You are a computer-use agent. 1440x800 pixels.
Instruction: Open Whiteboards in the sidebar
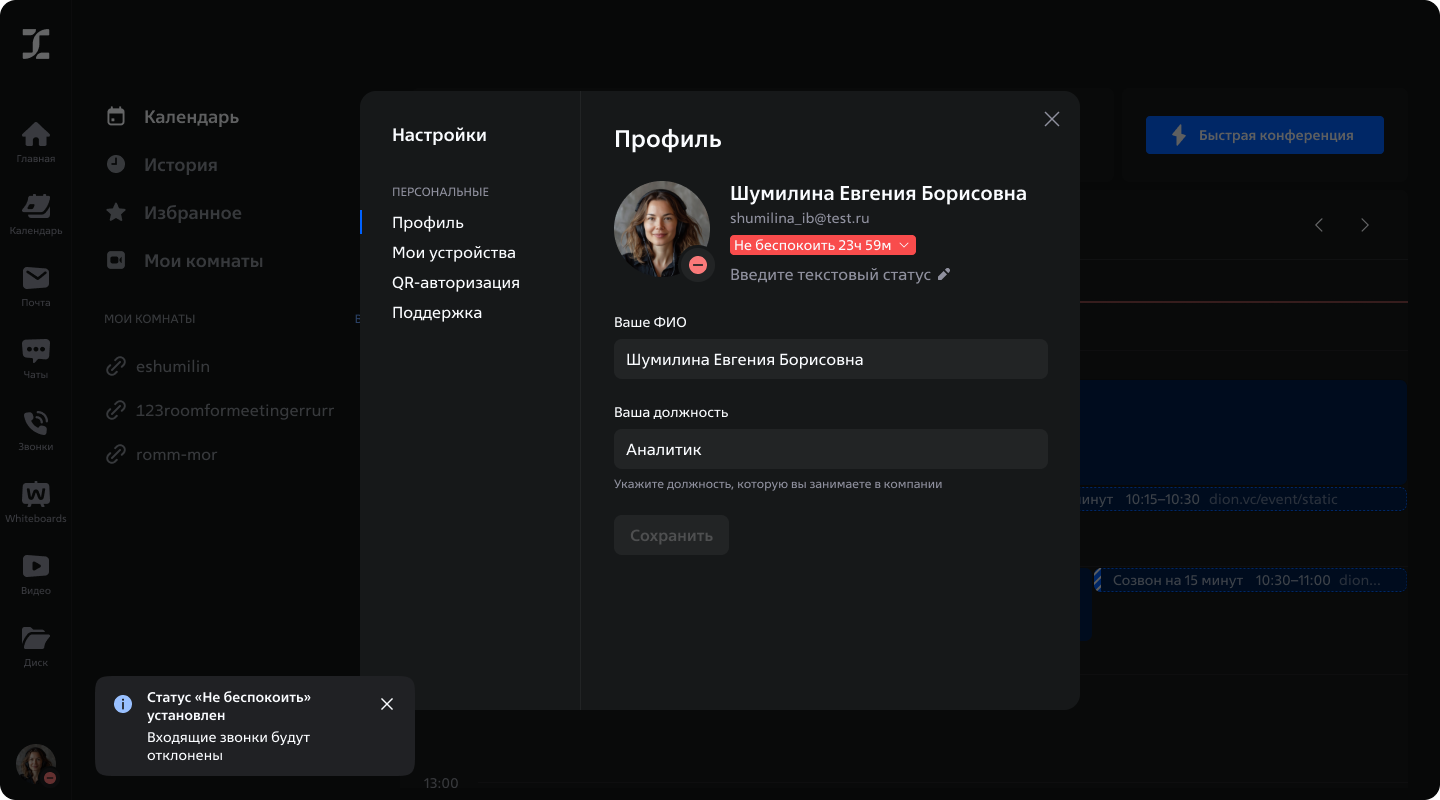(36, 501)
